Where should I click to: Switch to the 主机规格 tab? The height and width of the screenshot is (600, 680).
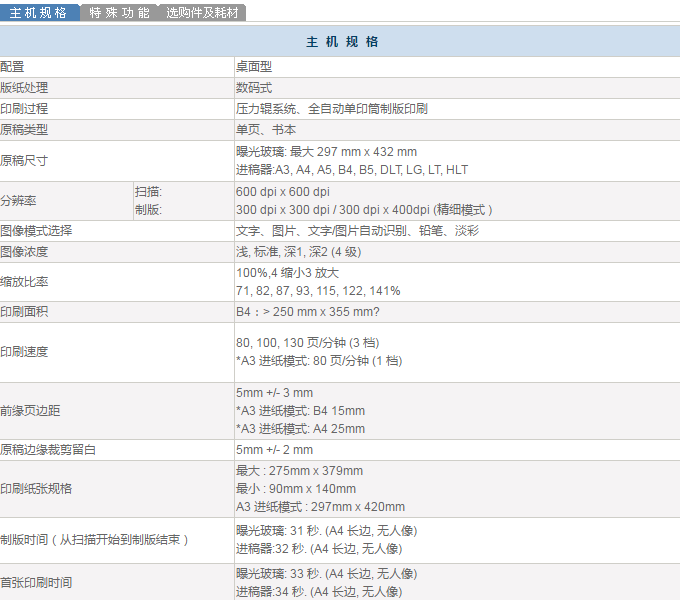coord(38,12)
